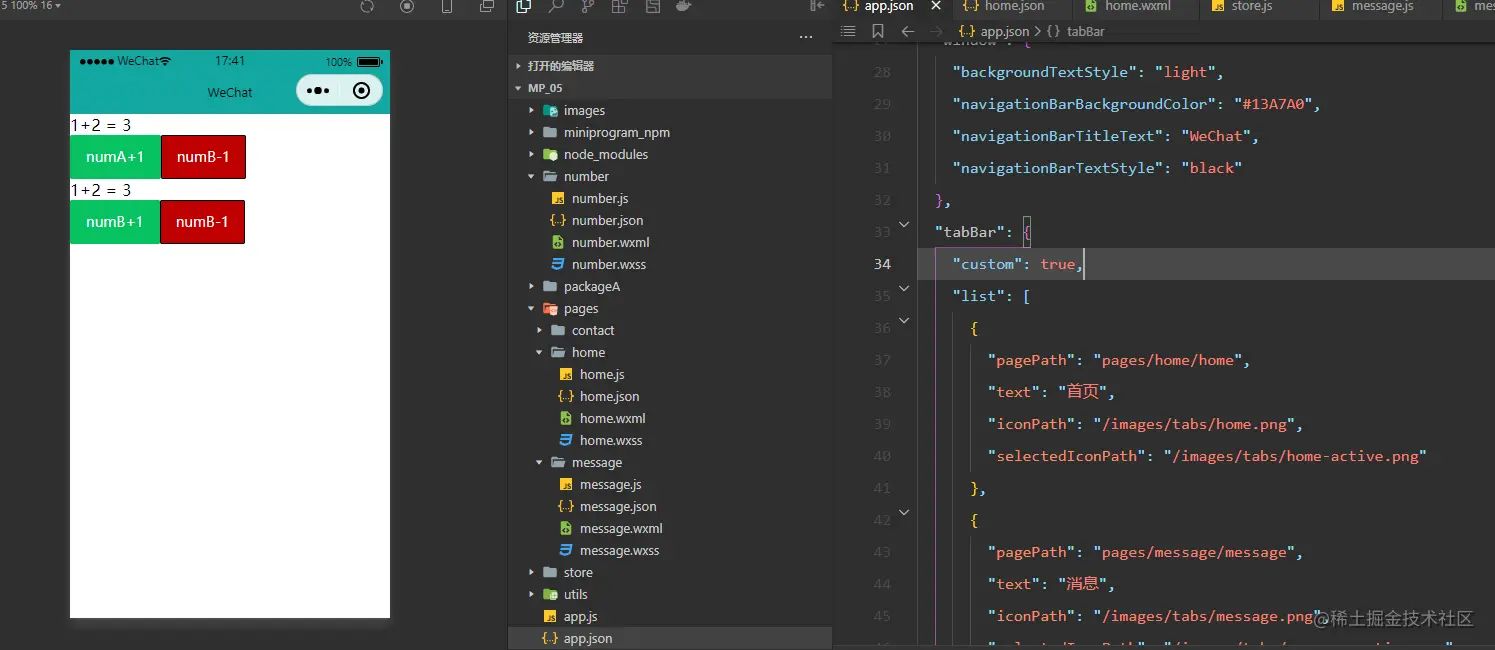Click the detach window icon in simulator toolbar
The image size is (1495, 650).
click(x=487, y=6)
